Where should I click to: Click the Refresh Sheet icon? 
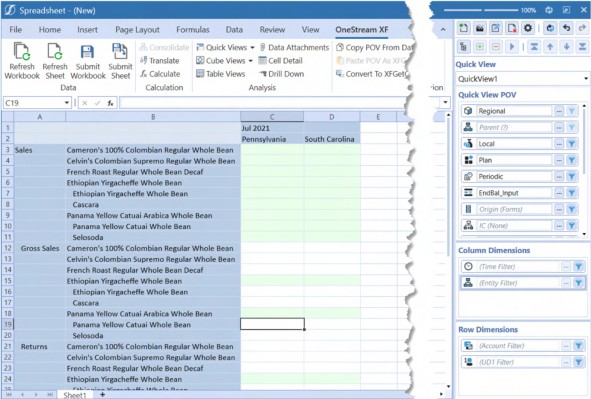pos(55,52)
